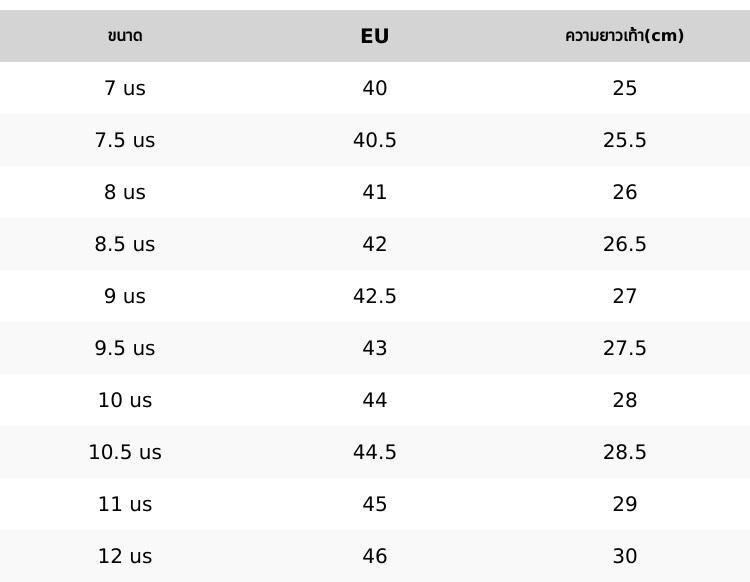This screenshot has height=582, width=750.
Task: Click the foot length value 26.5
Action: coord(624,244)
